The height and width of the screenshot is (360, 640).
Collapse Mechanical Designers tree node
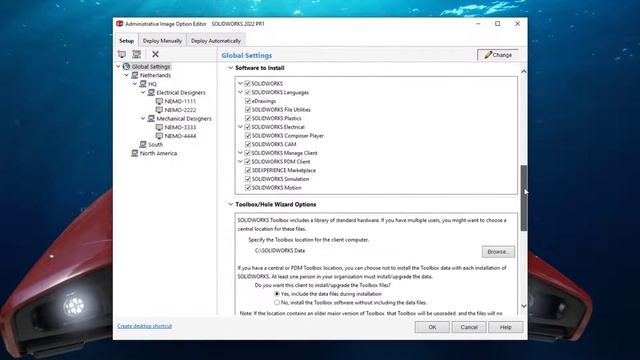pos(143,118)
